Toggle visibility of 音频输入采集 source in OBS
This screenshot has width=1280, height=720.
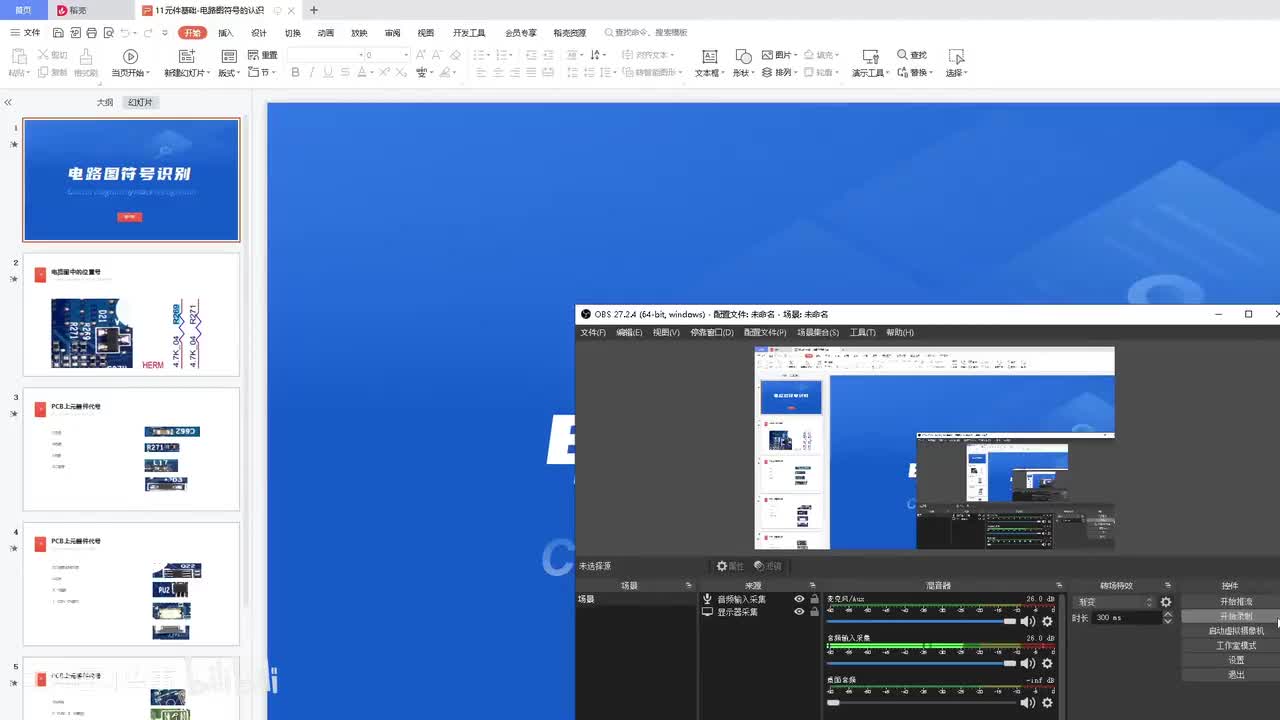(799, 599)
